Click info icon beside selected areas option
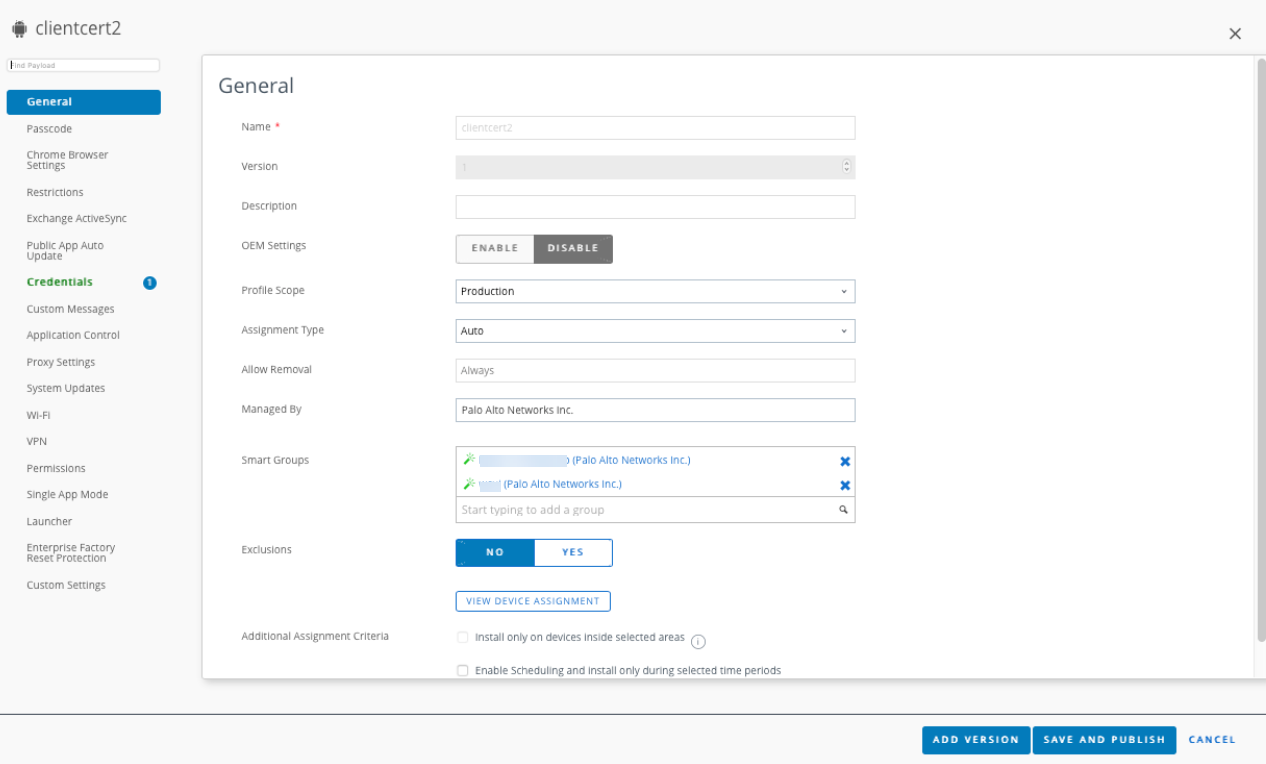This screenshot has height=764, width=1266. tap(699, 642)
